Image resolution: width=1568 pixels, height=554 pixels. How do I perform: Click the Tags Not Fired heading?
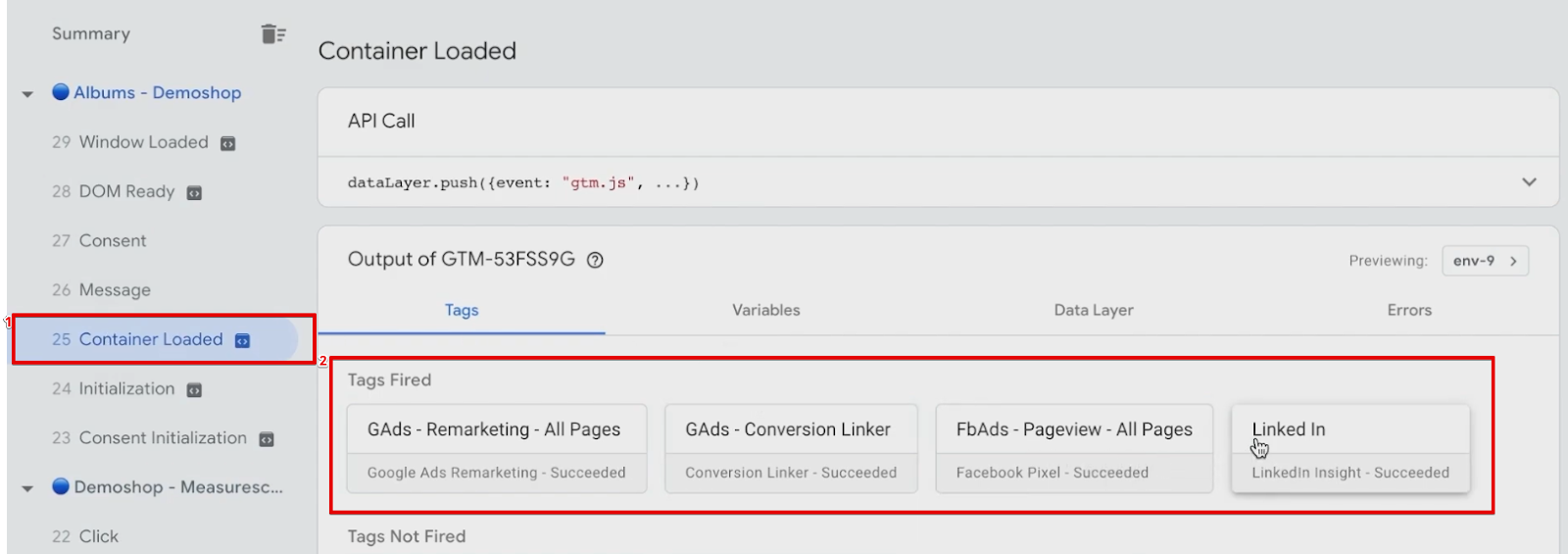tap(407, 536)
